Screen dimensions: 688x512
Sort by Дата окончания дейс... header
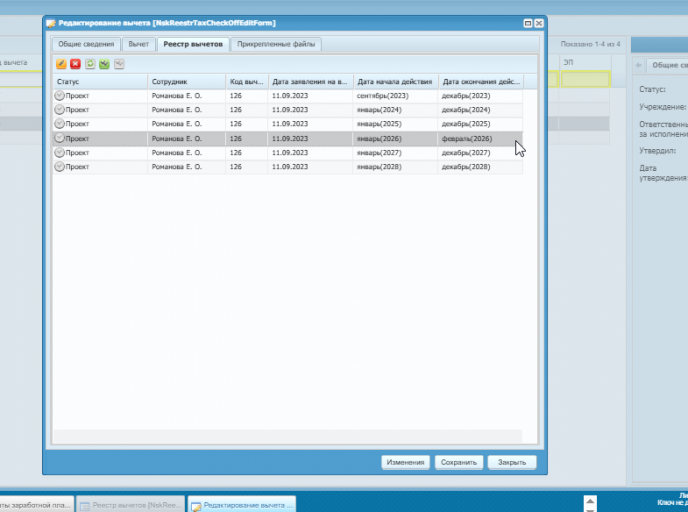click(481, 82)
